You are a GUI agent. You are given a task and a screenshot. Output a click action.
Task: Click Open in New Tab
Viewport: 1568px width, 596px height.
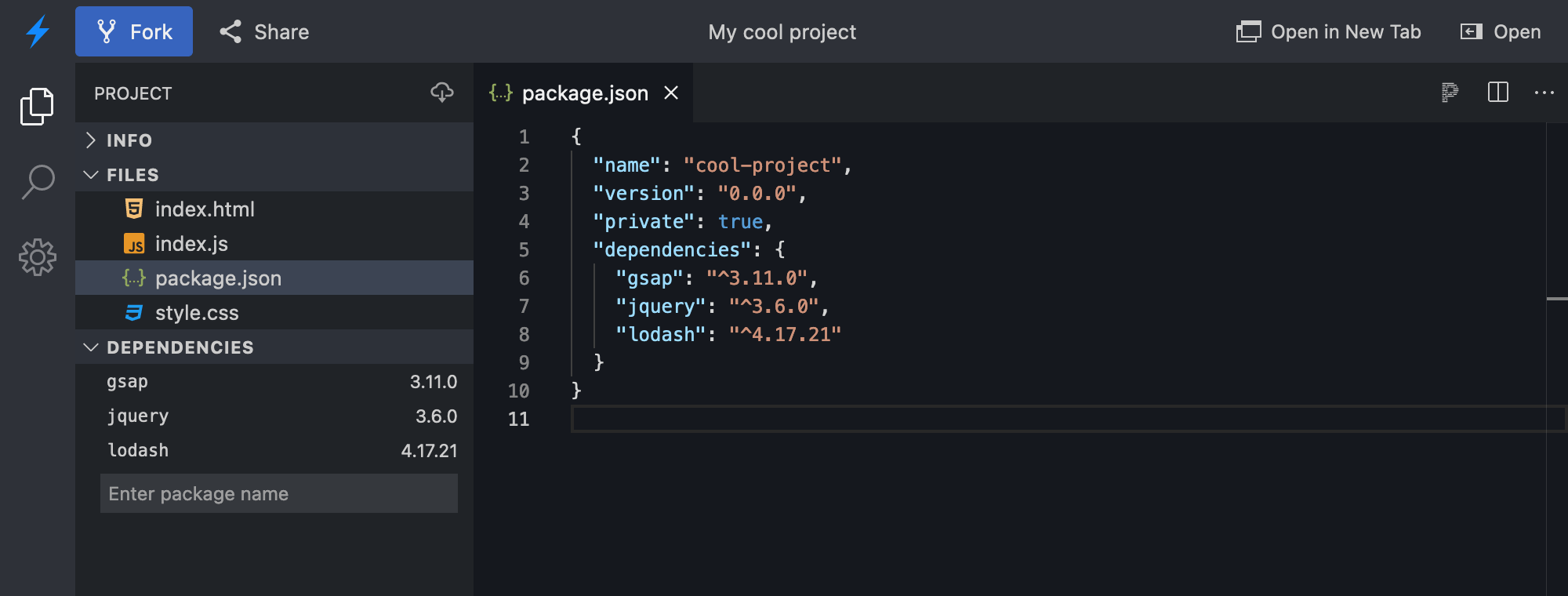(x=1329, y=31)
